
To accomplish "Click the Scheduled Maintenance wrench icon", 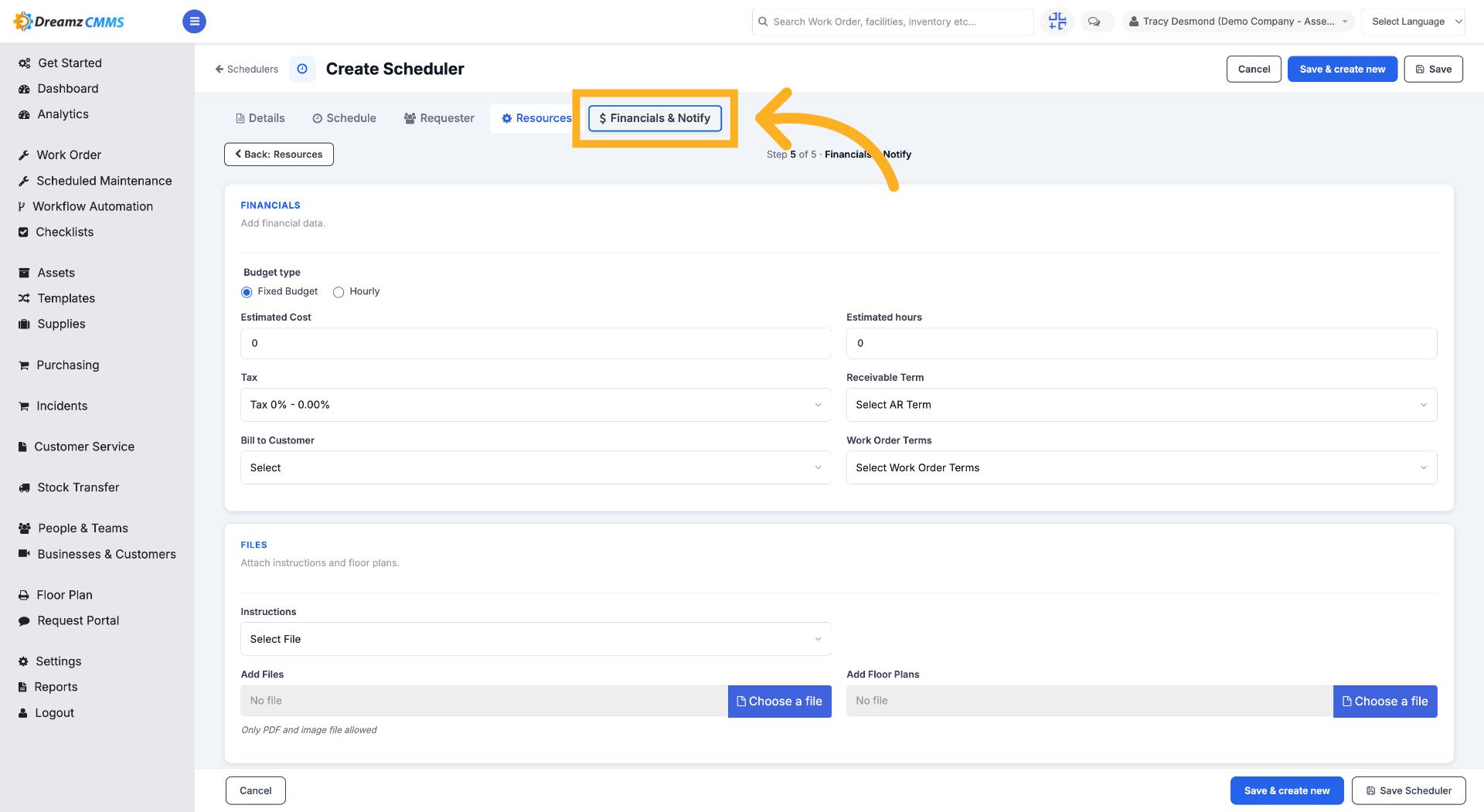I will [x=24, y=181].
